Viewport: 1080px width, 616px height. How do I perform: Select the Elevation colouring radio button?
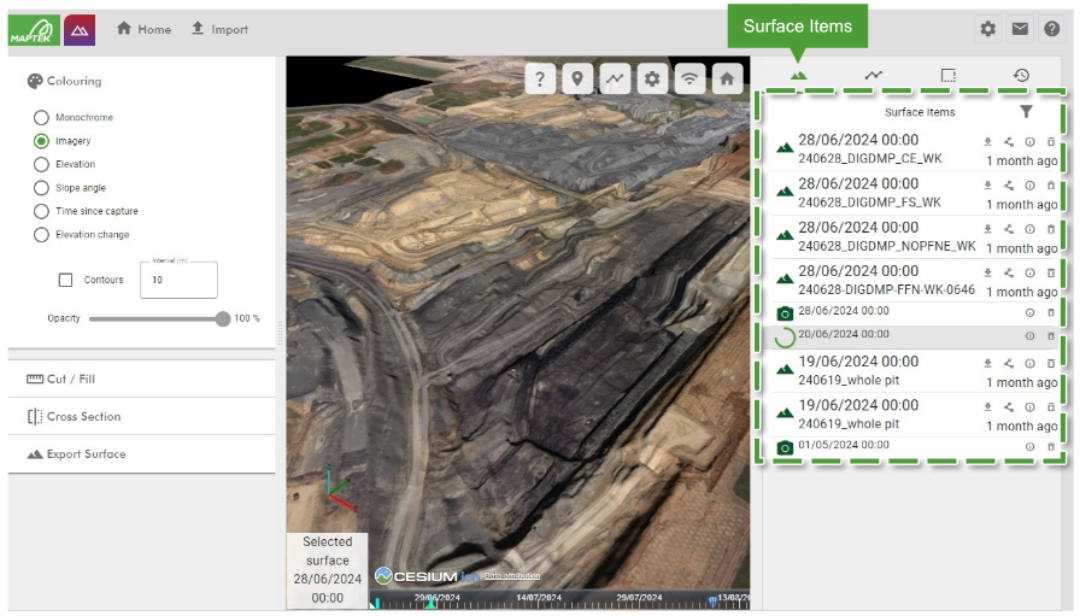[x=41, y=165]
